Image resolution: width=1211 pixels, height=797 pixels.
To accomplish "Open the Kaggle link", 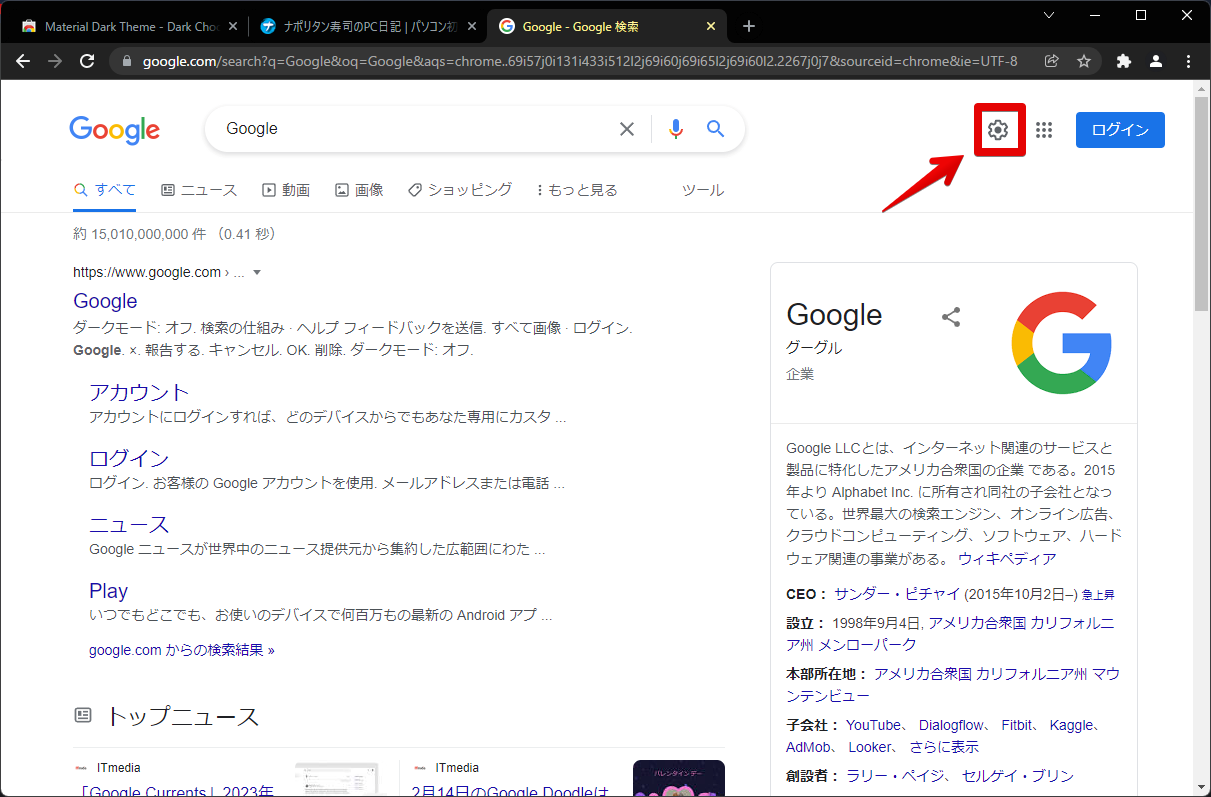I will [x=1072, y=725].
